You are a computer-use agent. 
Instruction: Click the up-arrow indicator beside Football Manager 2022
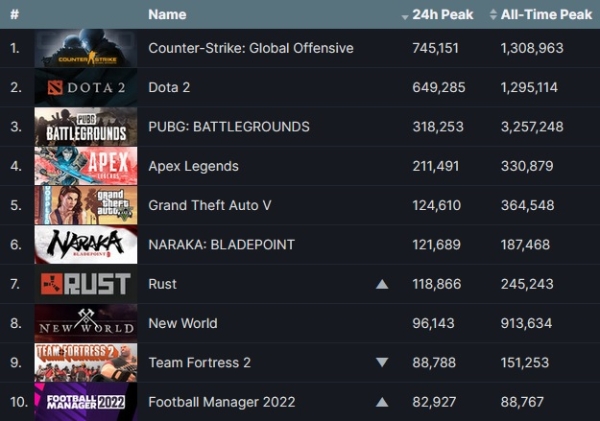point(381,402)
